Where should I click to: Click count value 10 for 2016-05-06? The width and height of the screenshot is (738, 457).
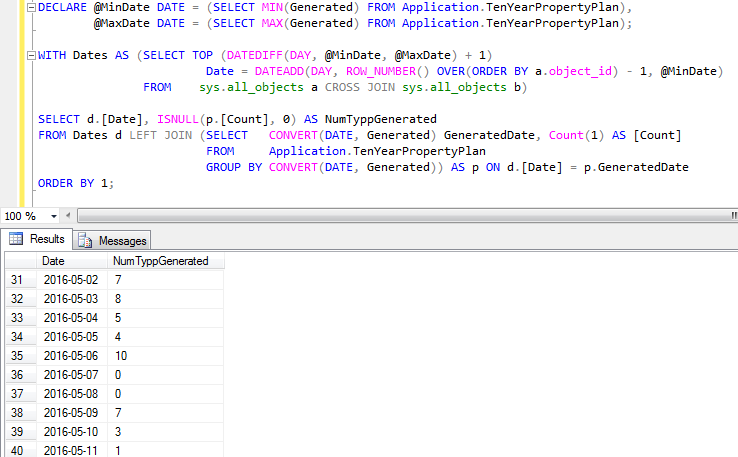166,356
